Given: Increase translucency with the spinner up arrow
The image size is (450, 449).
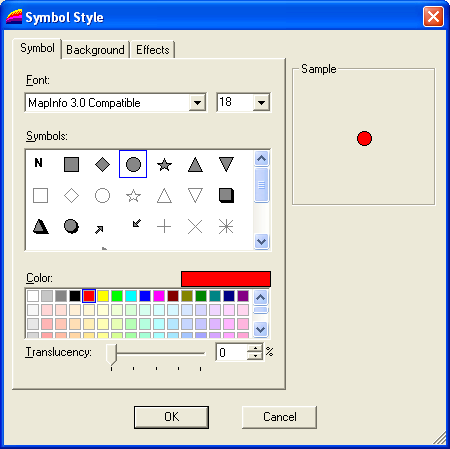Looking at the screenshot, I should pyautogui.click(x=255, y=348).
